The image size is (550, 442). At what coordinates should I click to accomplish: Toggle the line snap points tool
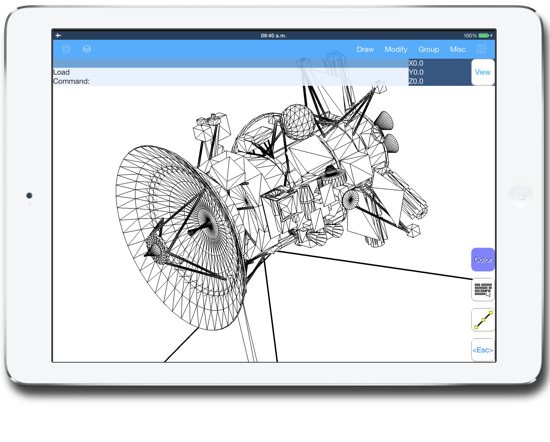[483, 320]
